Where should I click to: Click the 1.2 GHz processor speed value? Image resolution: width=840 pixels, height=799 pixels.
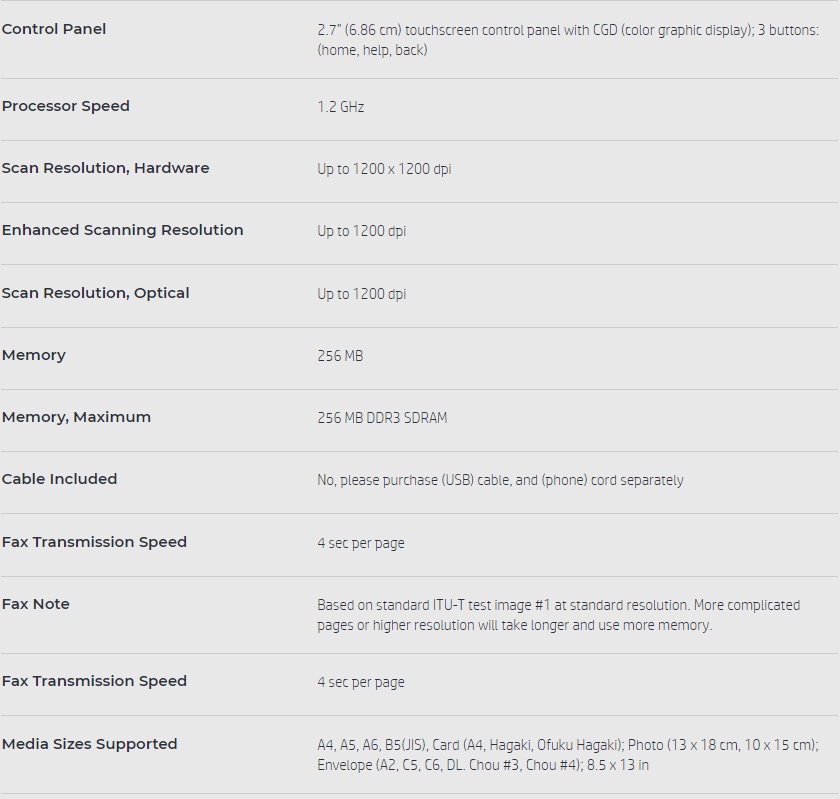pos(341,107)
